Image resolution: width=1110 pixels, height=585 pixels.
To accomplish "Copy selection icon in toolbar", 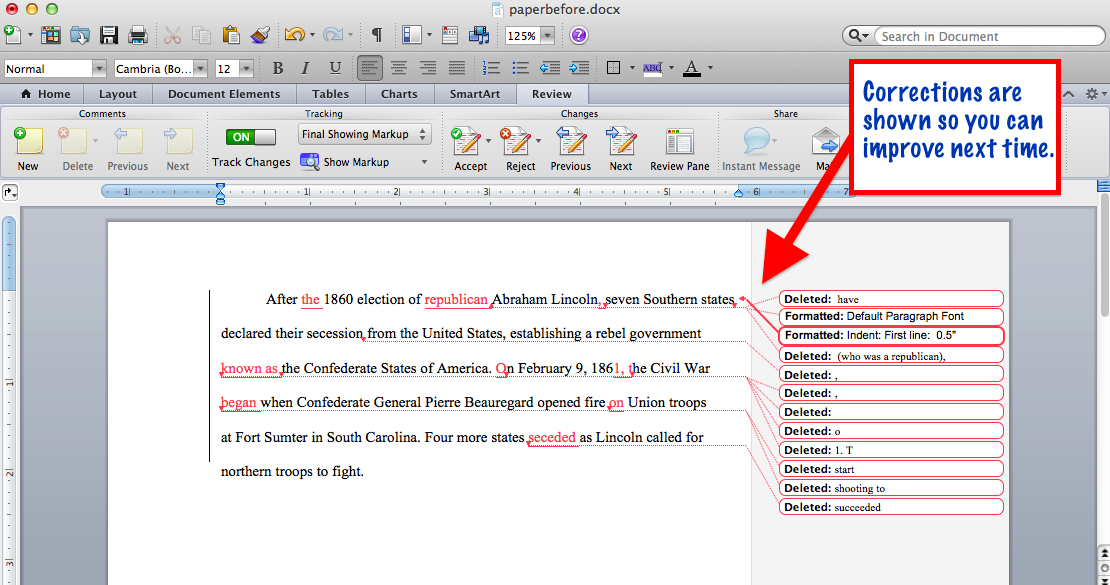I will click(201, 35).
